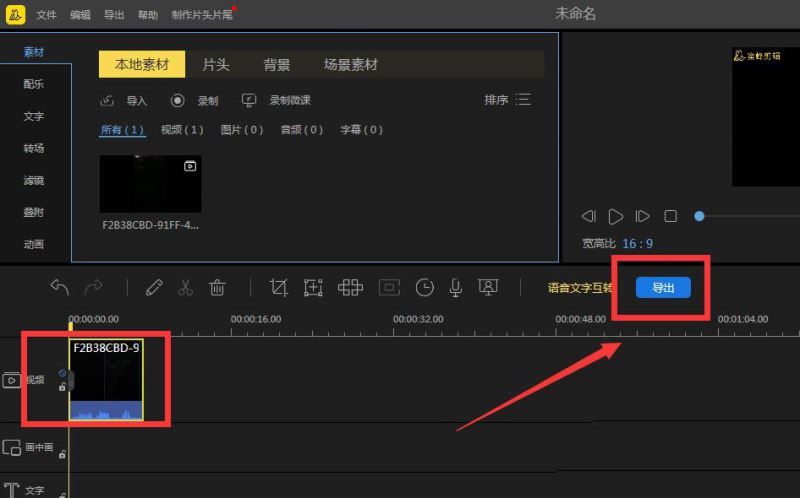Select 动画 in the left sidebar
Screen dimensions: 800x498
tap(34, 244)
